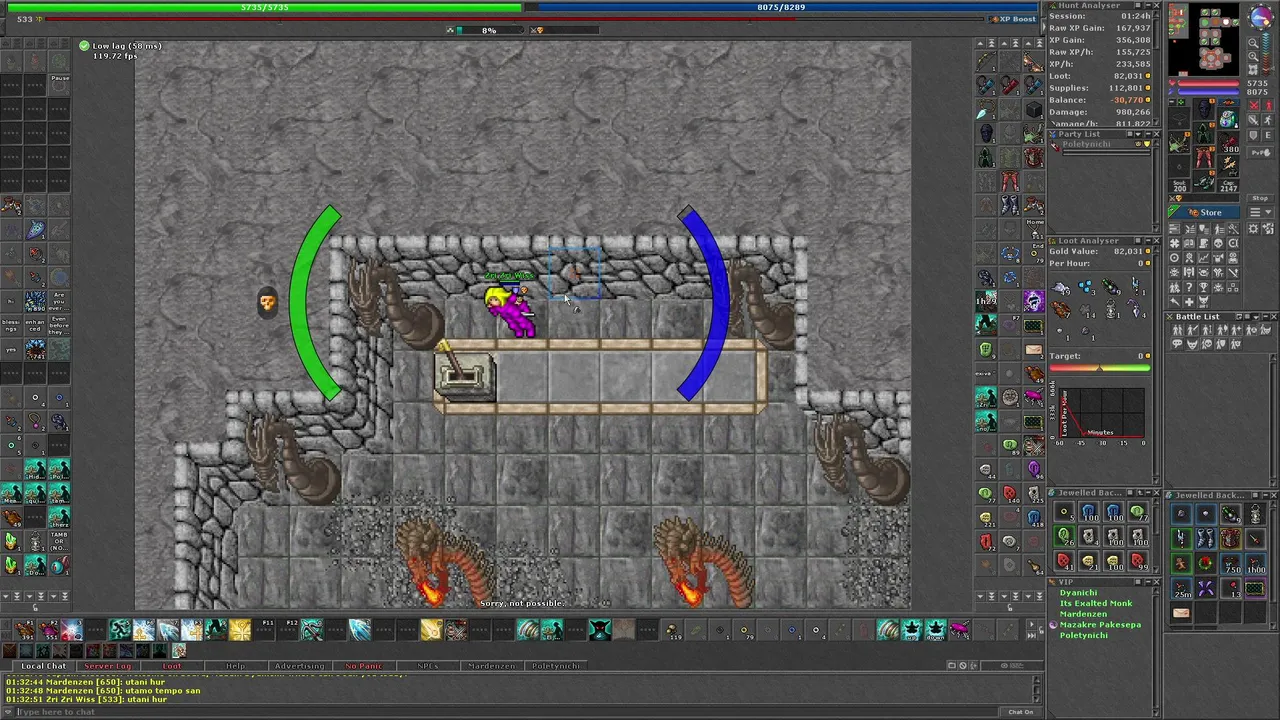Zoom out the minimap

pyautogui.click(x=1253, y=43)
